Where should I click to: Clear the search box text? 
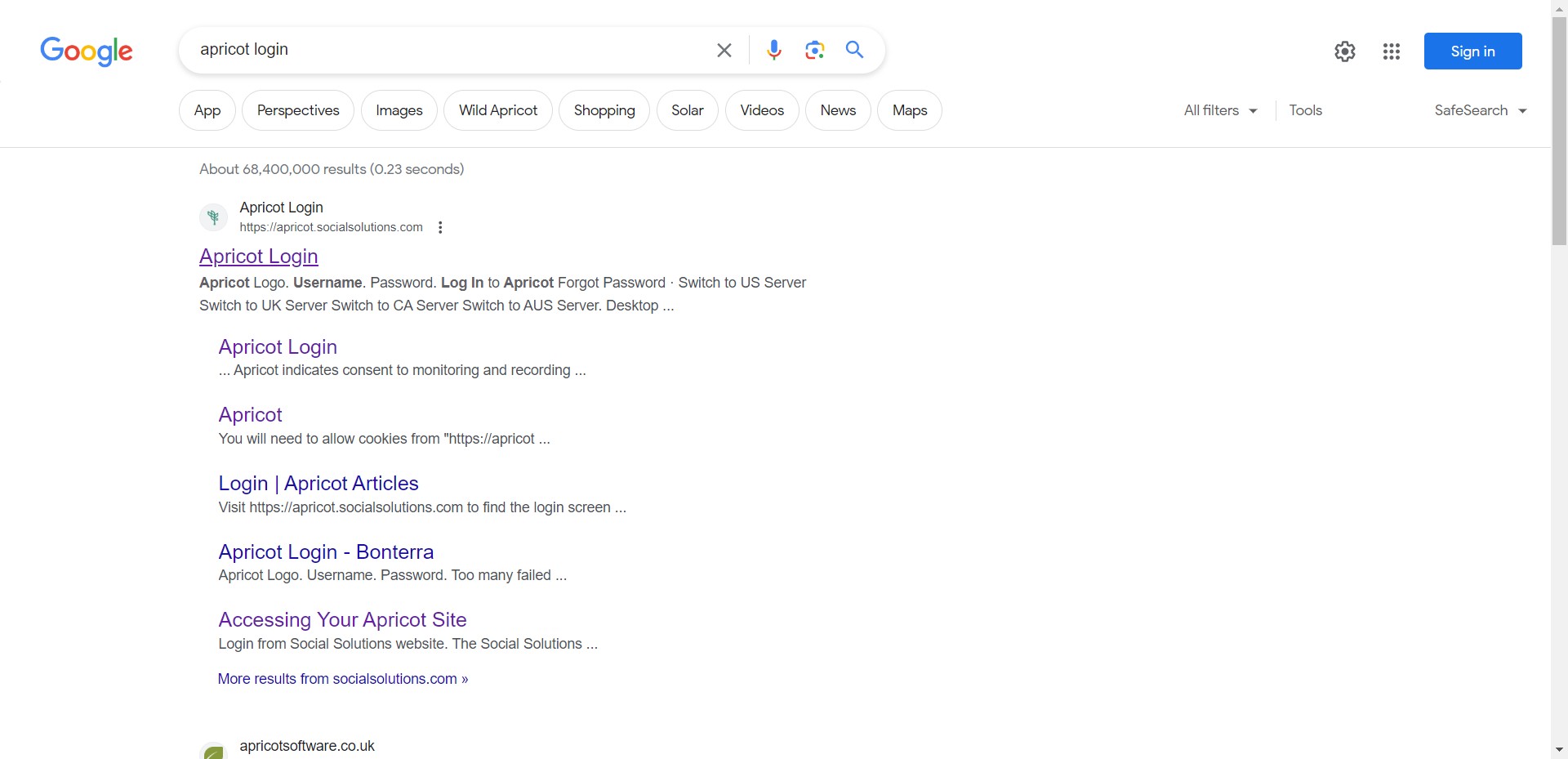724,51
